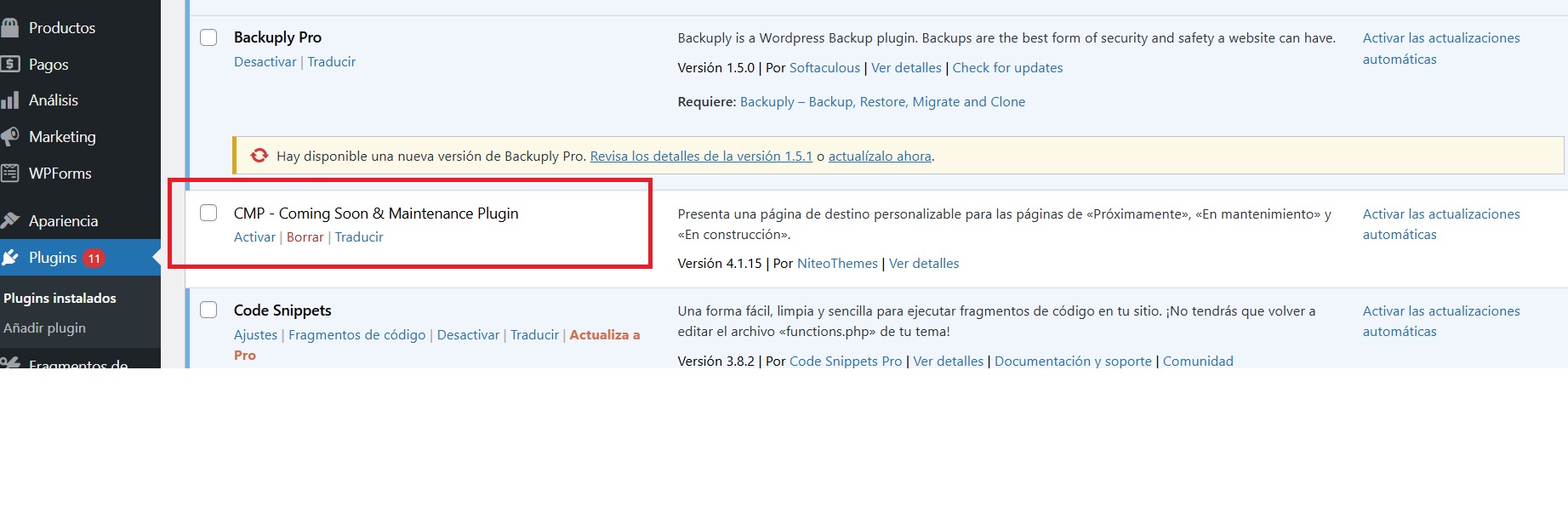View NiteoThemes author page link
This screenshot has height=524, width=1568.
click(x=837, y=264)
